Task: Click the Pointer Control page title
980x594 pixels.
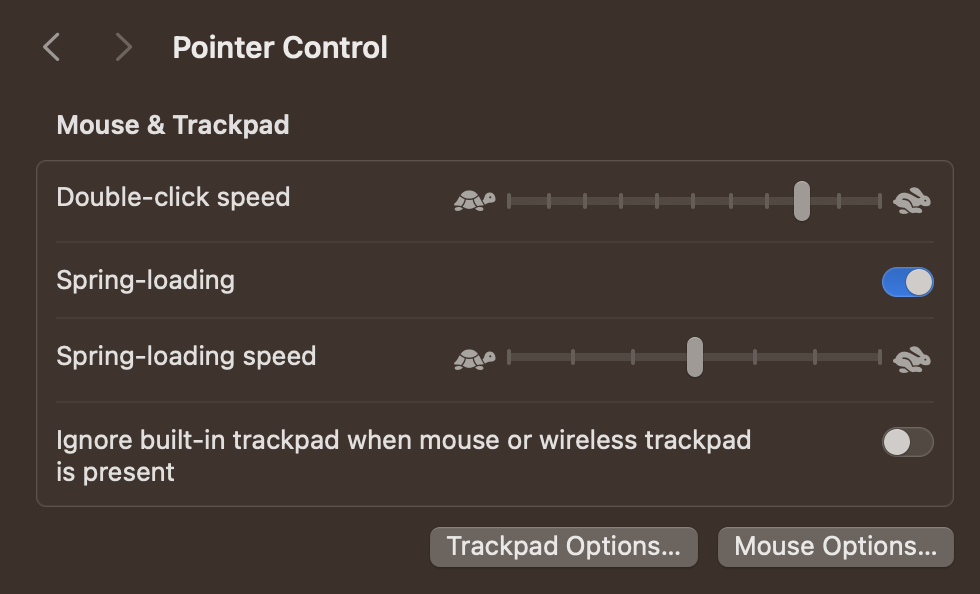Action: click(x=280, y=48)
